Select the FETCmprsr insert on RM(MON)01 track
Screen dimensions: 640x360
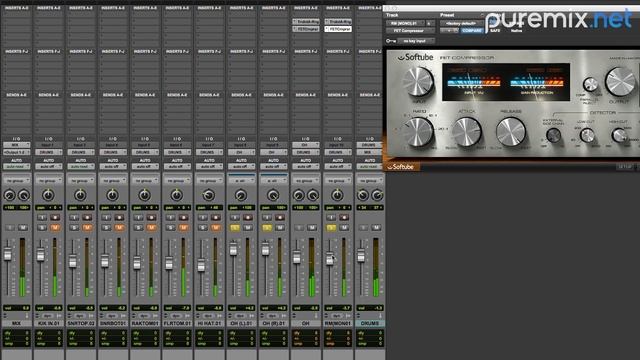pos(338,29)
